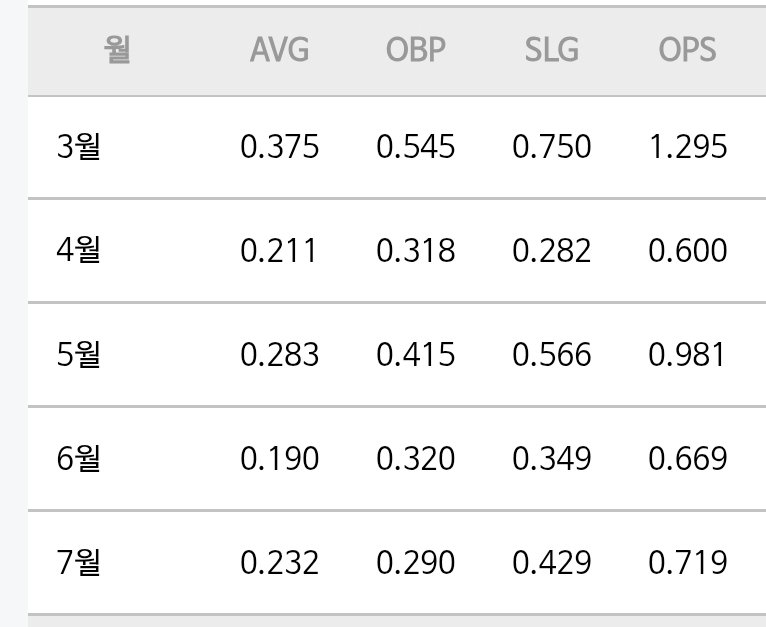The image size is (766, 627).
Task: Sort by the AVG column header
Action: 279,49
